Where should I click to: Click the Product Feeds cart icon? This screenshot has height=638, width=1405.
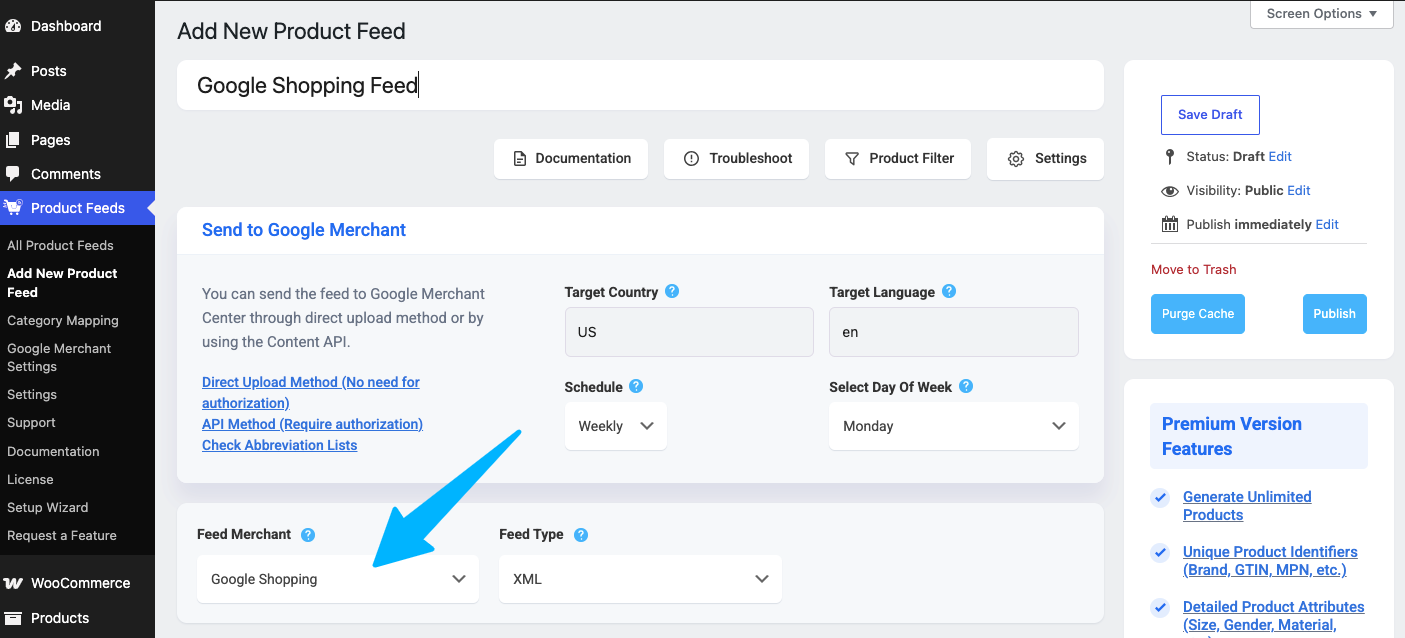click(13, 208)
